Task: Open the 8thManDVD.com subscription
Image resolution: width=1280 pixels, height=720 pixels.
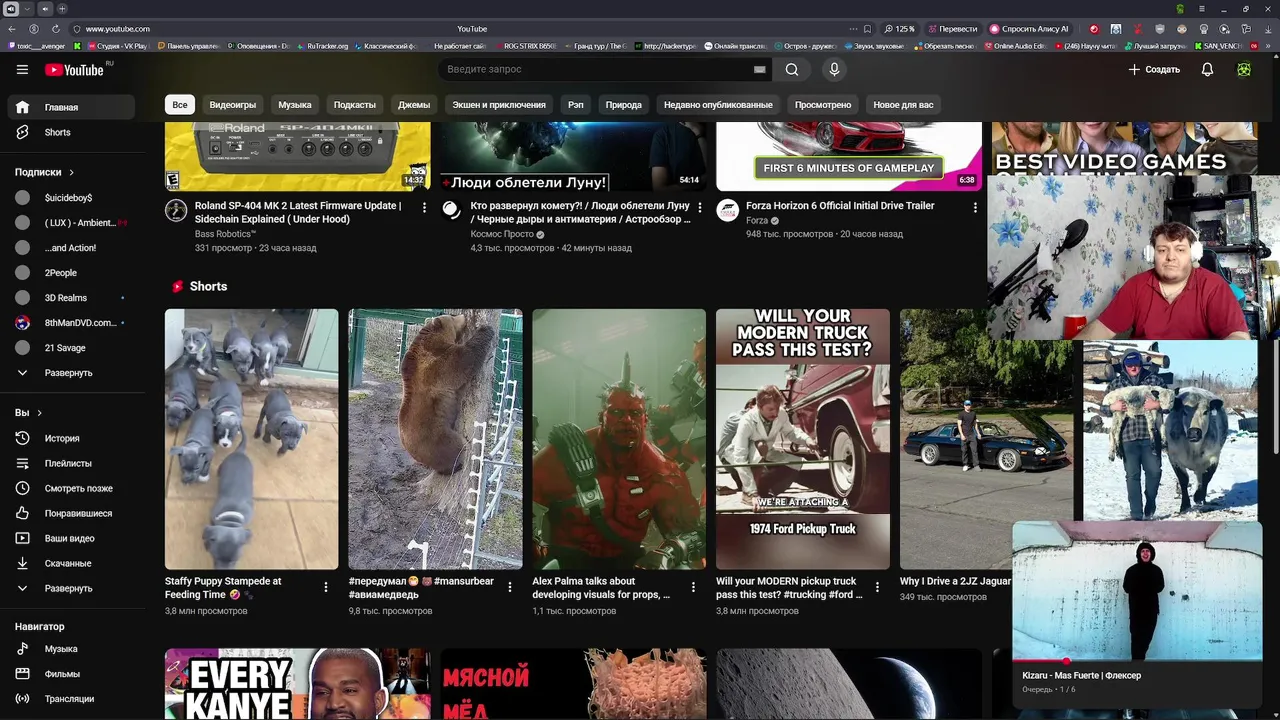Action: coord(71,323)
